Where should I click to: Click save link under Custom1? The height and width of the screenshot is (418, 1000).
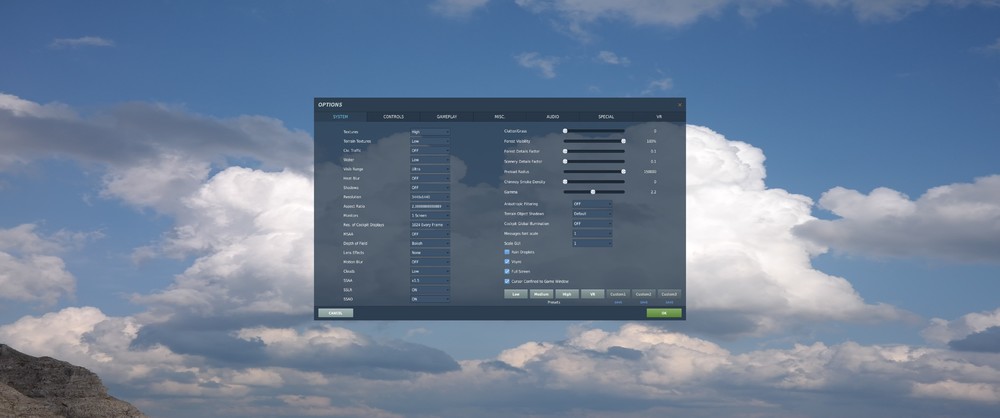coord(618,302)
